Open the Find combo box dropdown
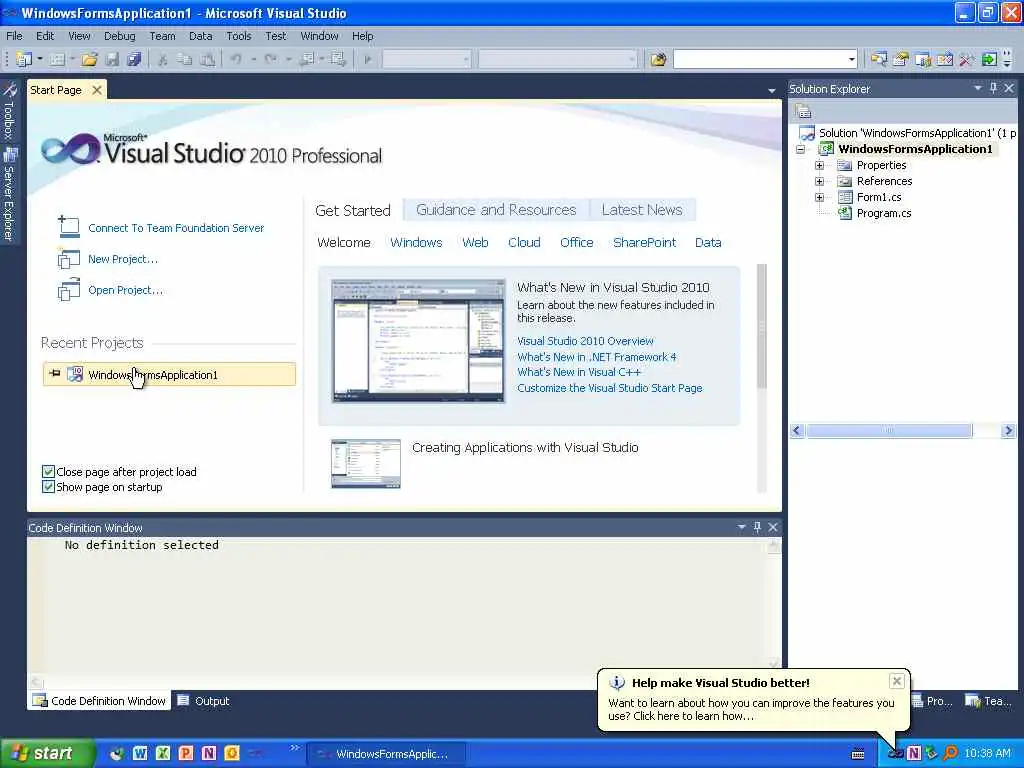The image size is (1024, 768). [x=851, y=59]
